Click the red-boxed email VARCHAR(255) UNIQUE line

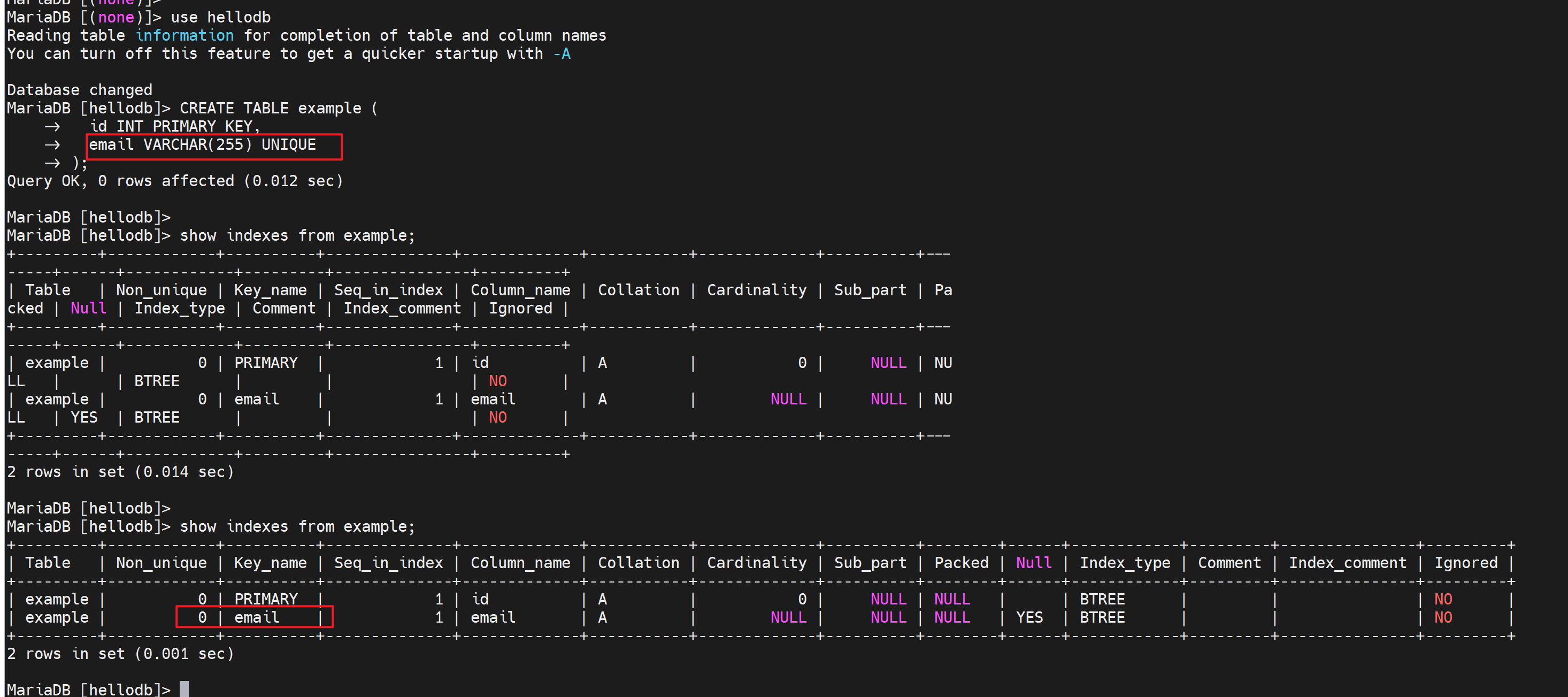pos(202,145)
